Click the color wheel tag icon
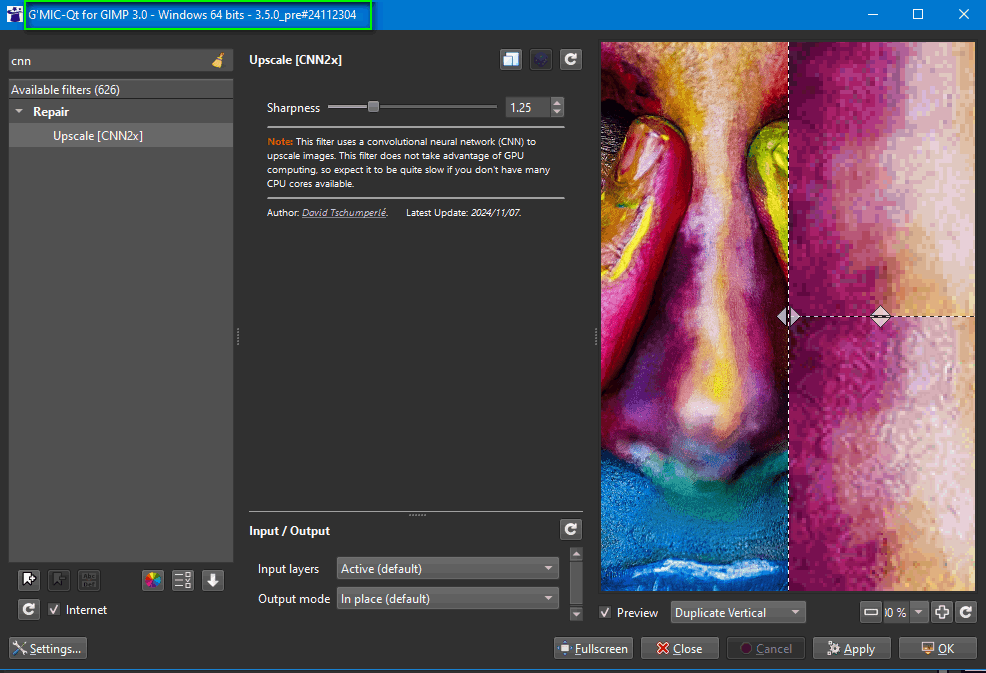The height and width of the screenshot is (673, 986). (x=153, y=580)
